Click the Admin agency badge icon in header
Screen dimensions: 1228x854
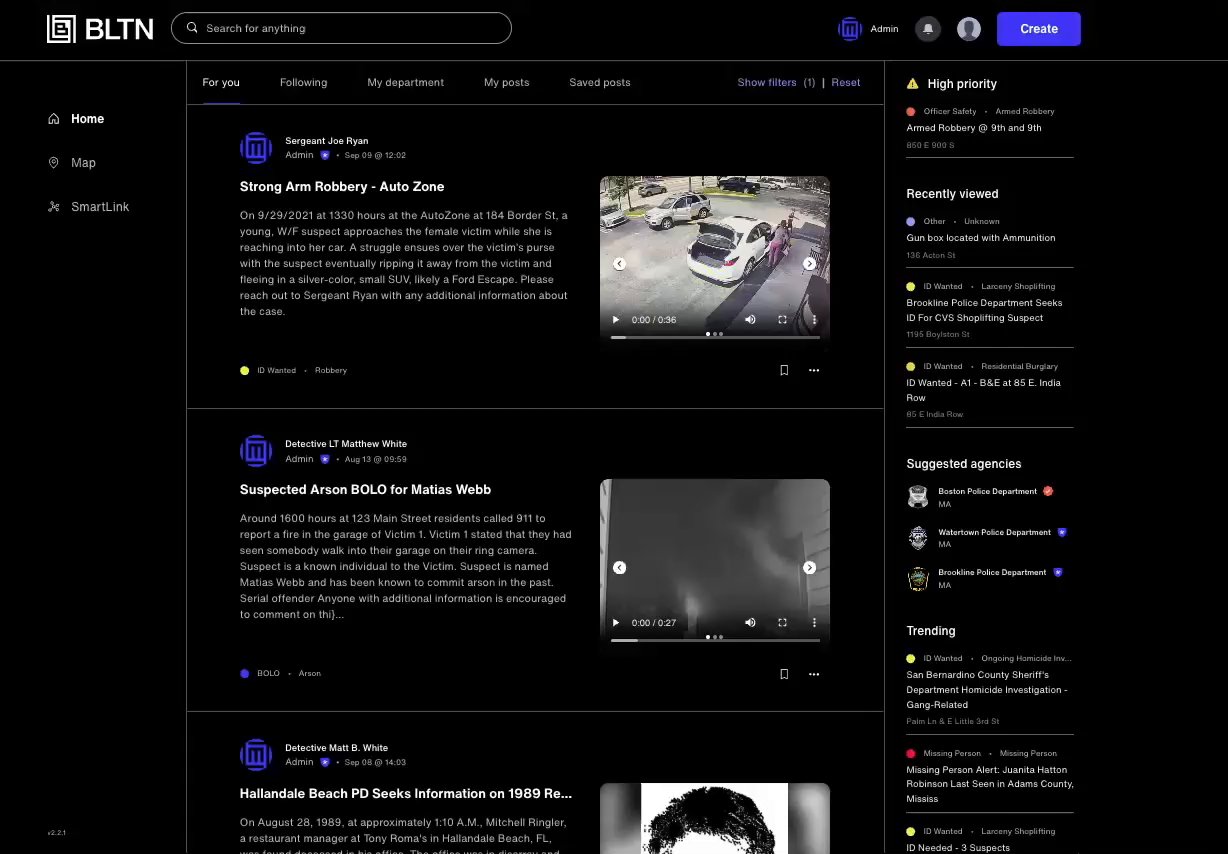[850, 29]
